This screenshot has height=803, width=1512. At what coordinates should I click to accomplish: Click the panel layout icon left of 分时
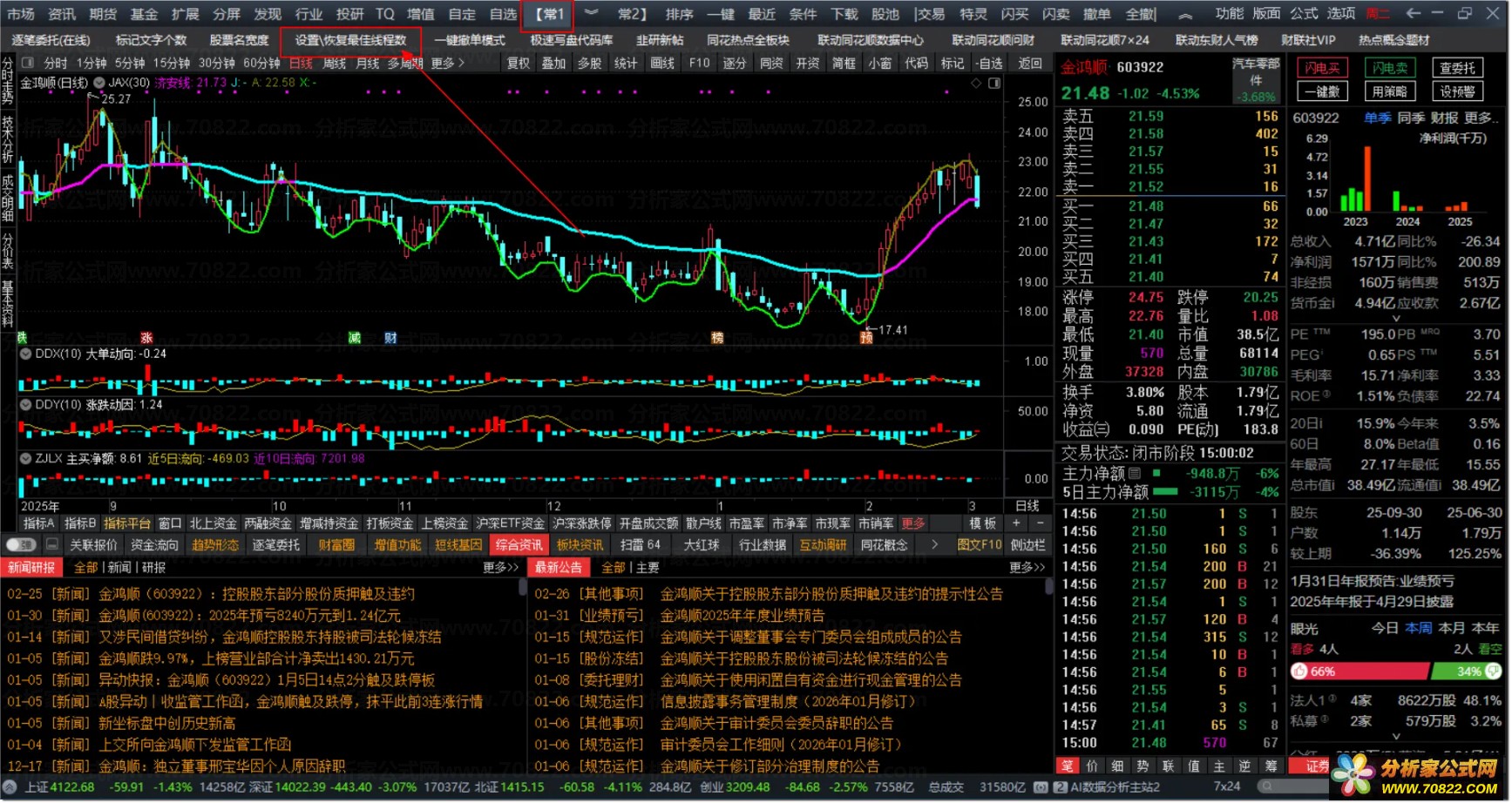27,63
